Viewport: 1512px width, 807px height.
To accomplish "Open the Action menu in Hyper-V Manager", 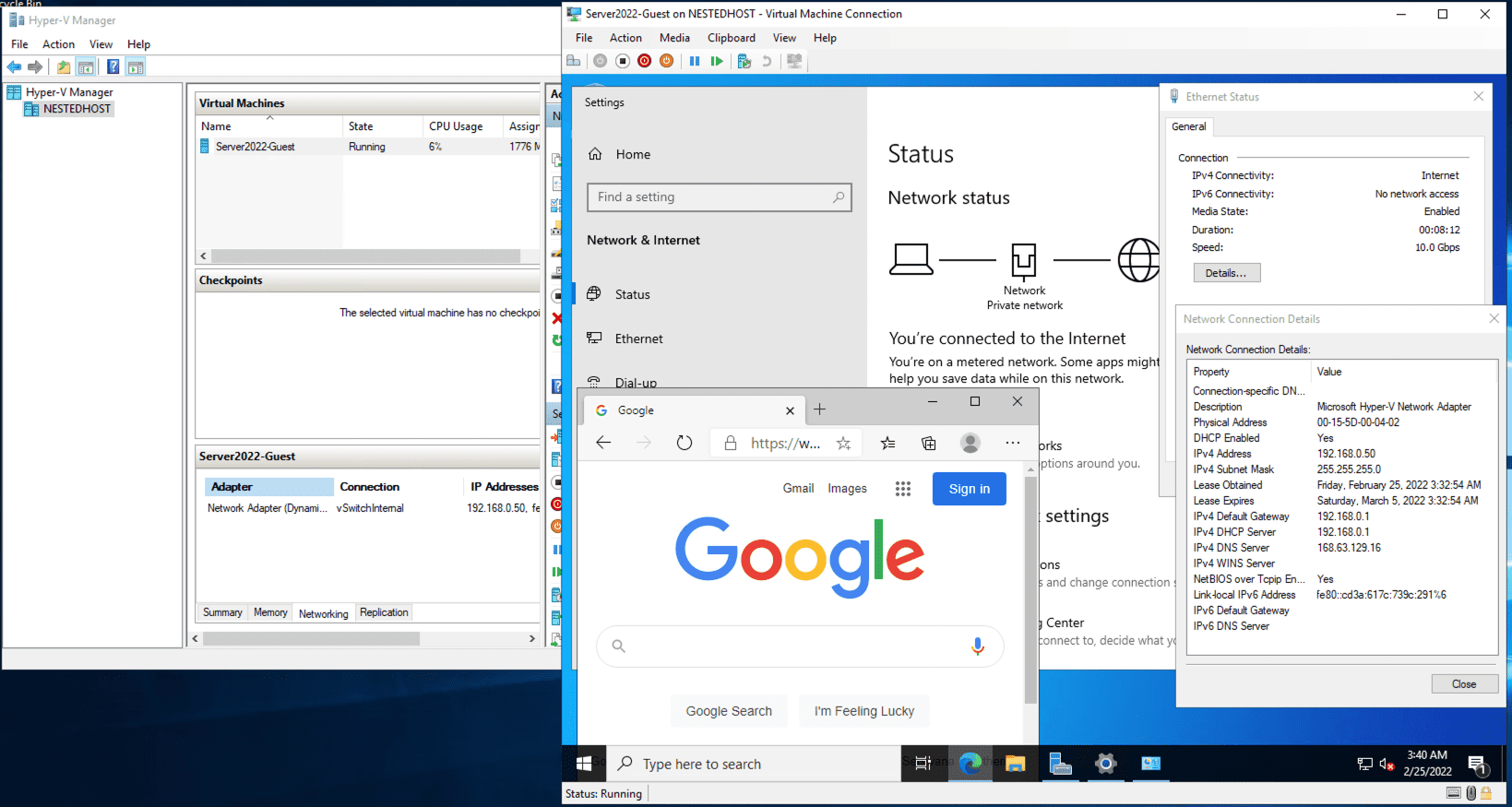I will coord(58,44).
